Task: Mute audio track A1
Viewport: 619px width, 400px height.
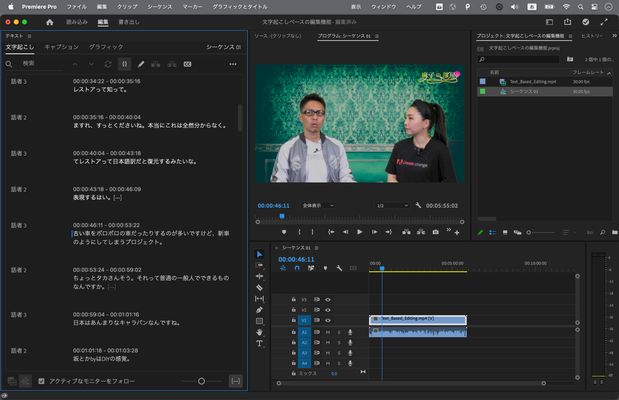Action: pos(328,332)
